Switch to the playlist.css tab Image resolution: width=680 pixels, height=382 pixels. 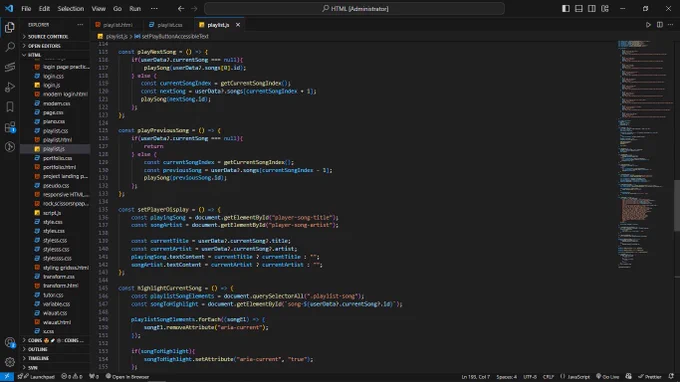coord(166,25)
